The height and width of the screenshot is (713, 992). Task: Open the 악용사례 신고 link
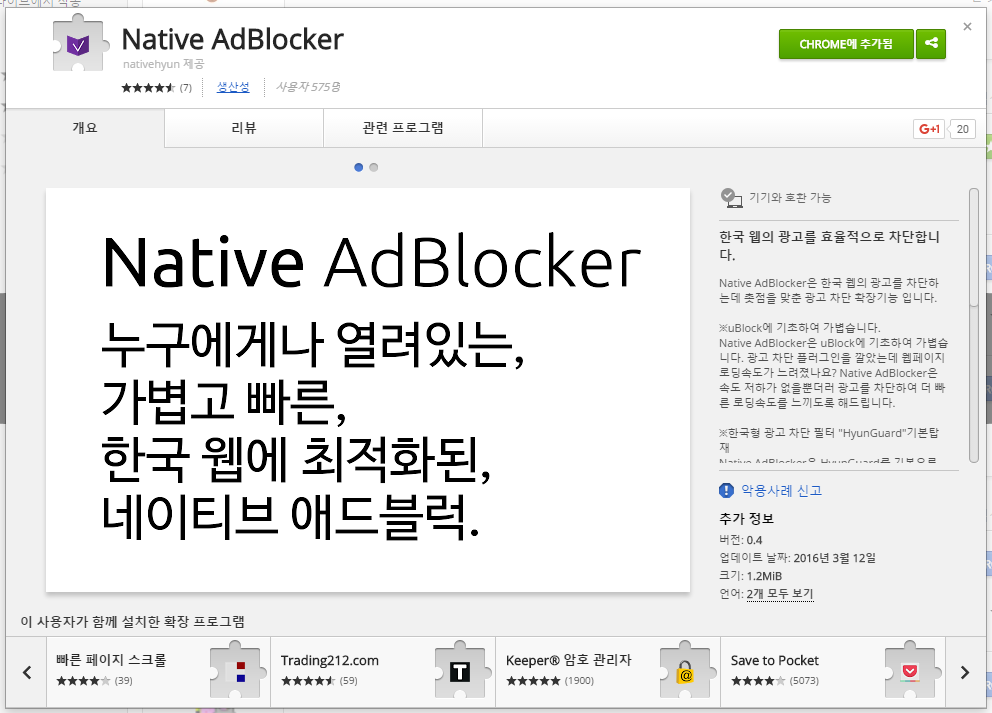point(781,490)
